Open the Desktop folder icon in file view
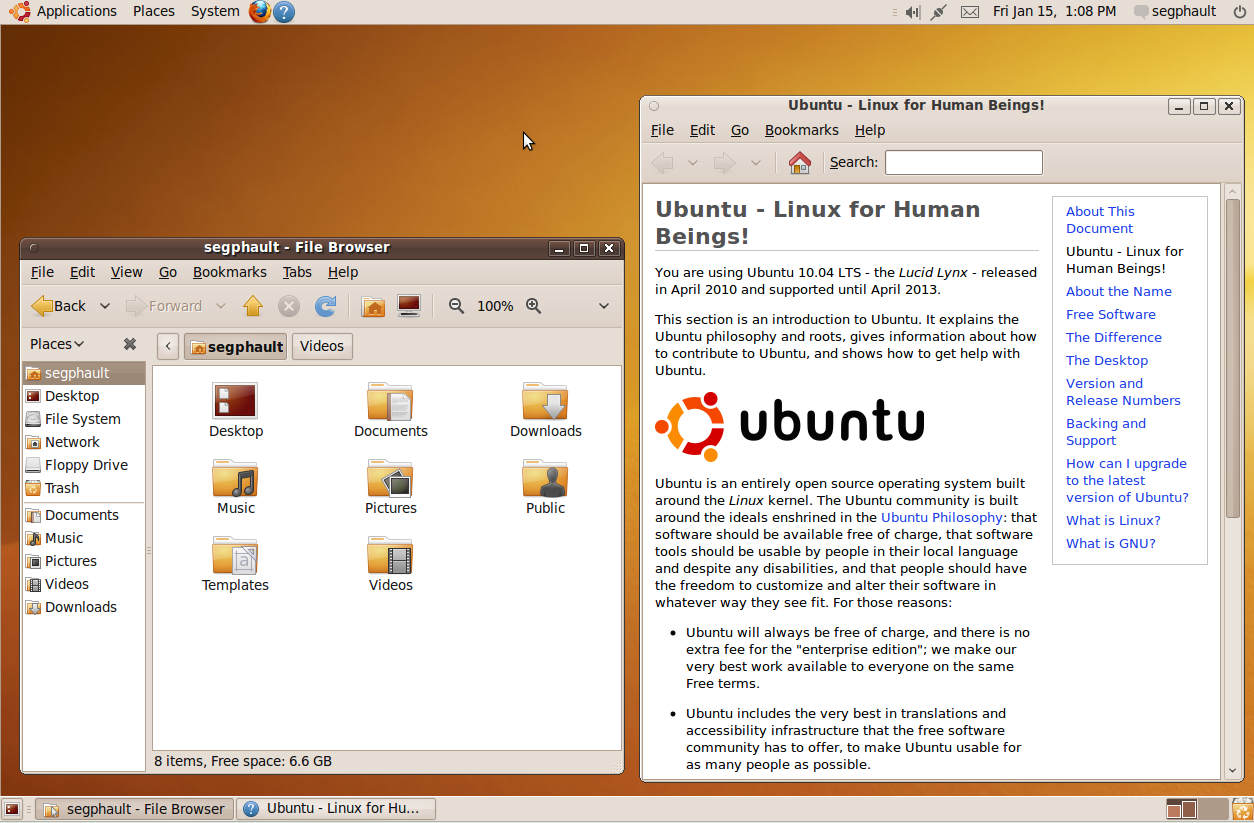 click(x=235, y=400)
